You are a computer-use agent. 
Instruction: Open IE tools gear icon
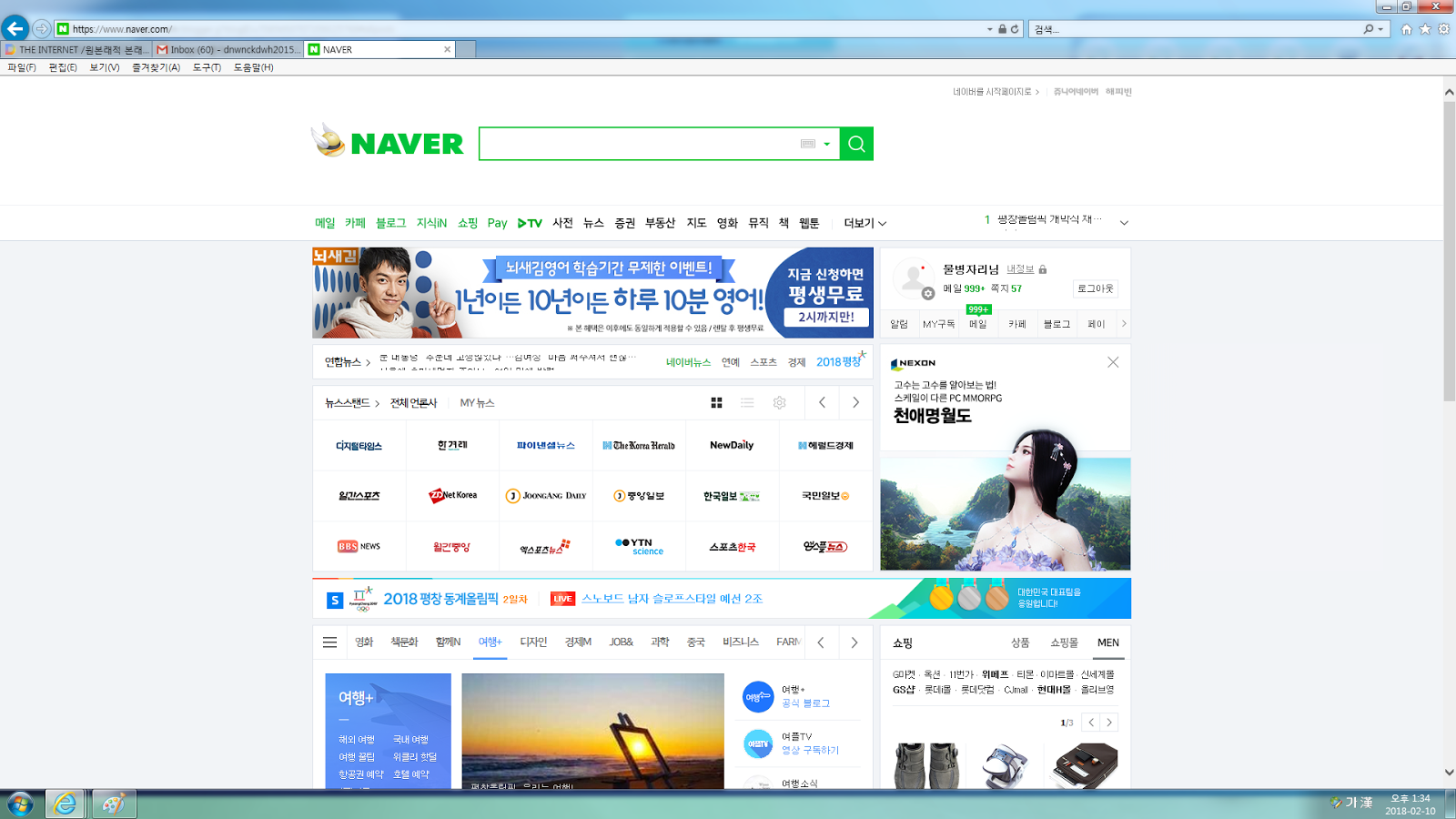click(x=1444, y=29)
